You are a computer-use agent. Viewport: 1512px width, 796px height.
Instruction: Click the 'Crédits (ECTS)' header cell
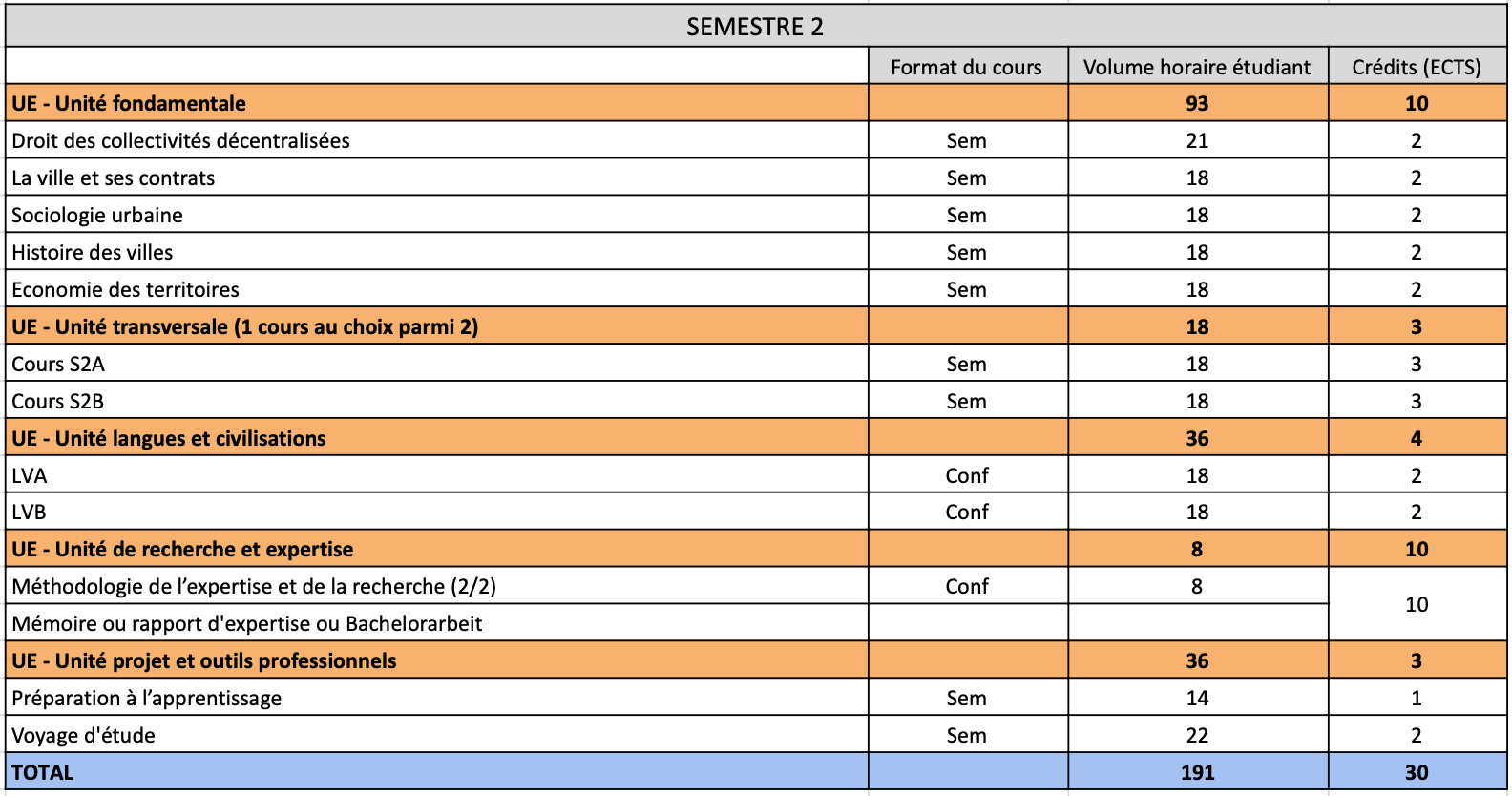click(x=1417, y=67)
